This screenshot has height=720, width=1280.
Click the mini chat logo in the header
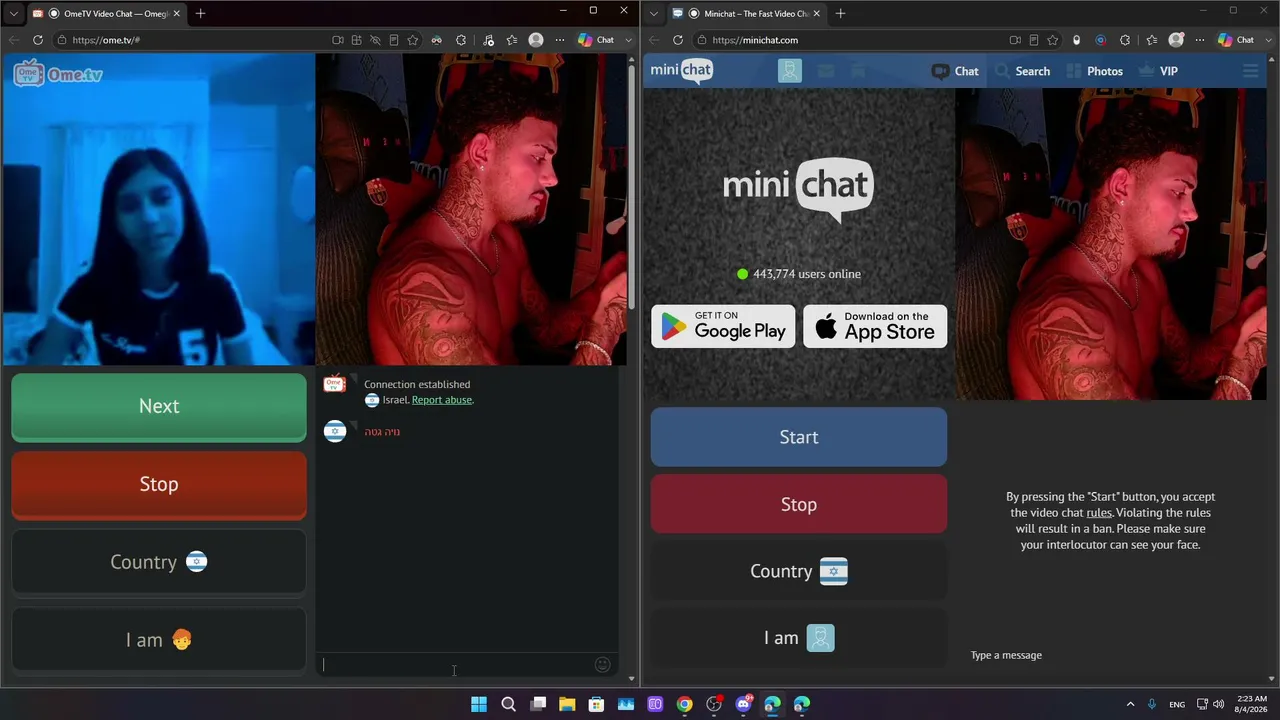(682, 70)
